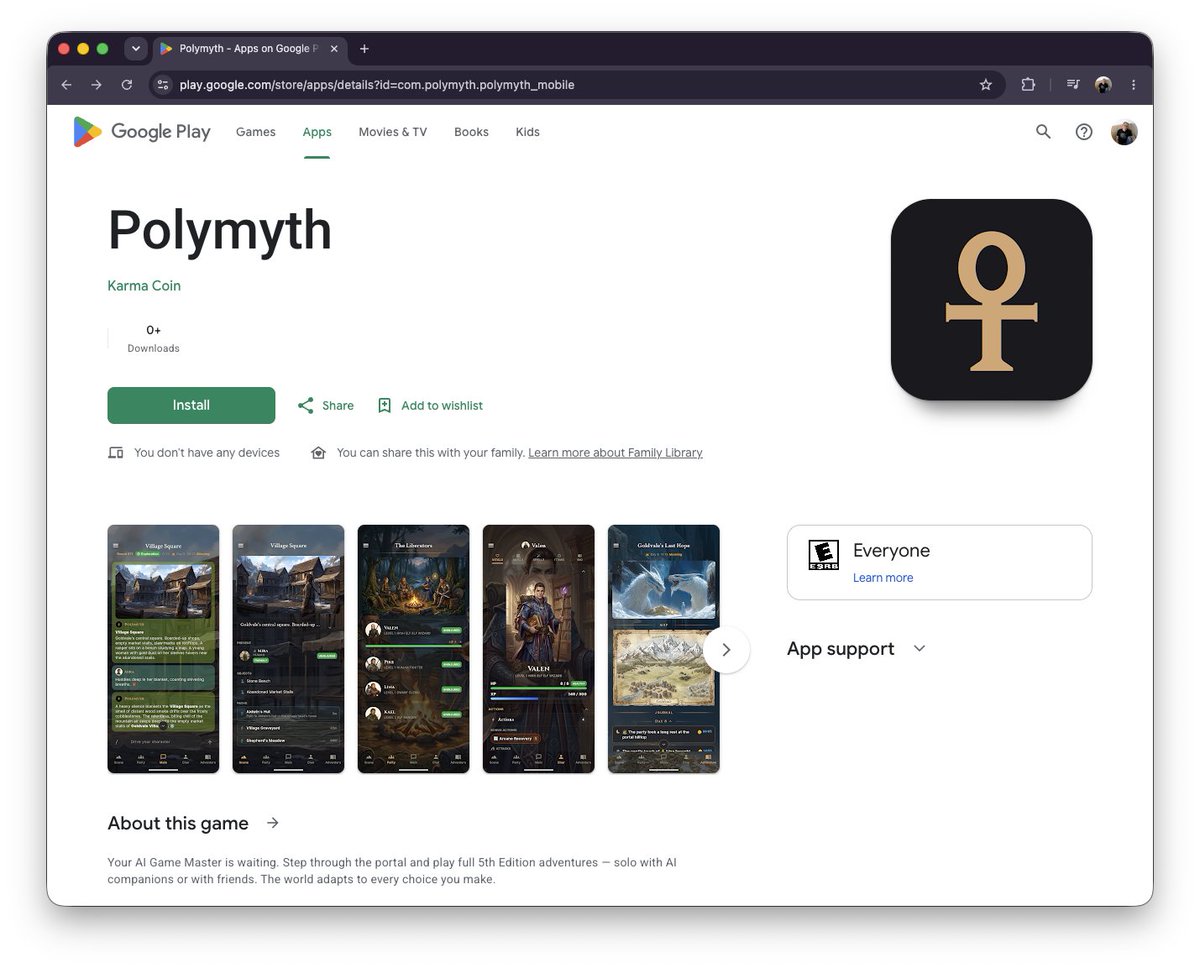Click the green Install button
The width and height of the screenshot is (1200, 968).
191,405
